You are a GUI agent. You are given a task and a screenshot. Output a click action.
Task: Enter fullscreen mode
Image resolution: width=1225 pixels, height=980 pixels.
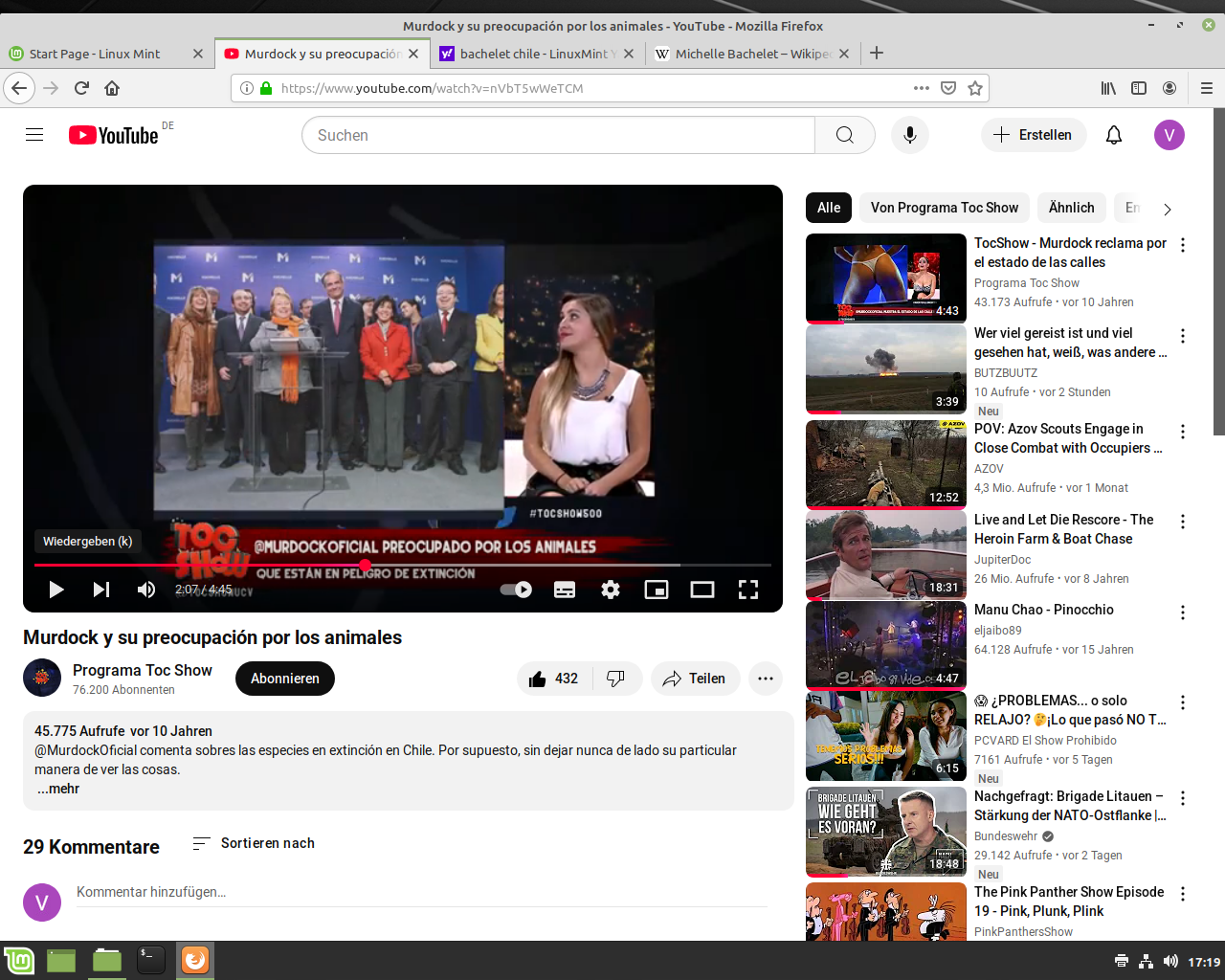click(748, 590)
